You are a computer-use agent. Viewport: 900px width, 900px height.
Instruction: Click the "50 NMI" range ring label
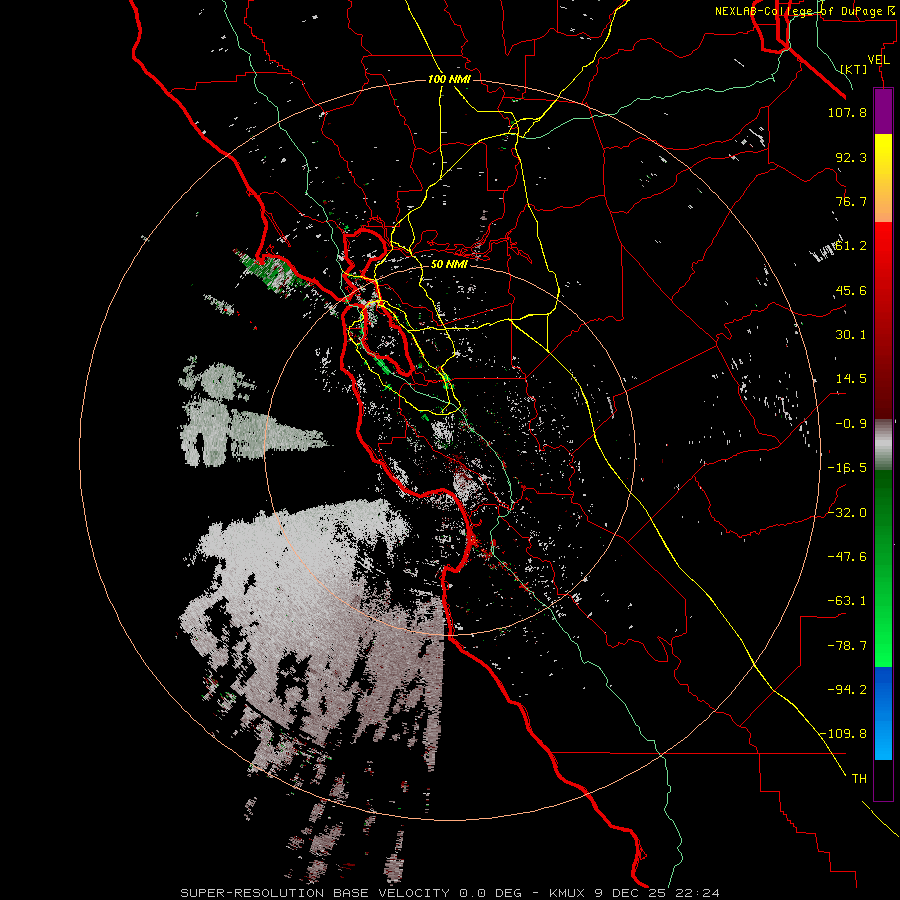point(449,264)
